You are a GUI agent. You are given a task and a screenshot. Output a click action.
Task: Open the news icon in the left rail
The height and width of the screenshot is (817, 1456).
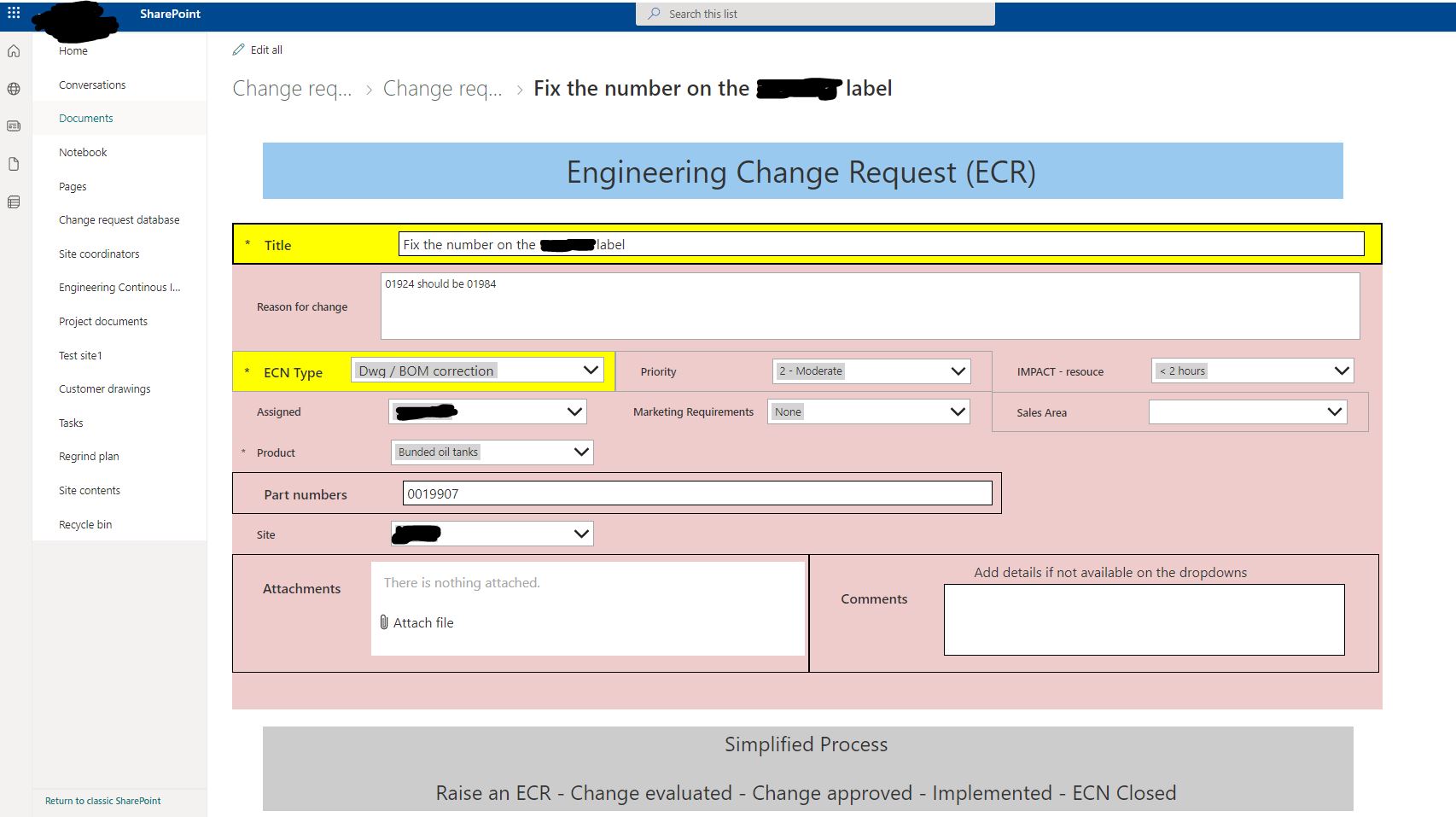coord(14,126)
